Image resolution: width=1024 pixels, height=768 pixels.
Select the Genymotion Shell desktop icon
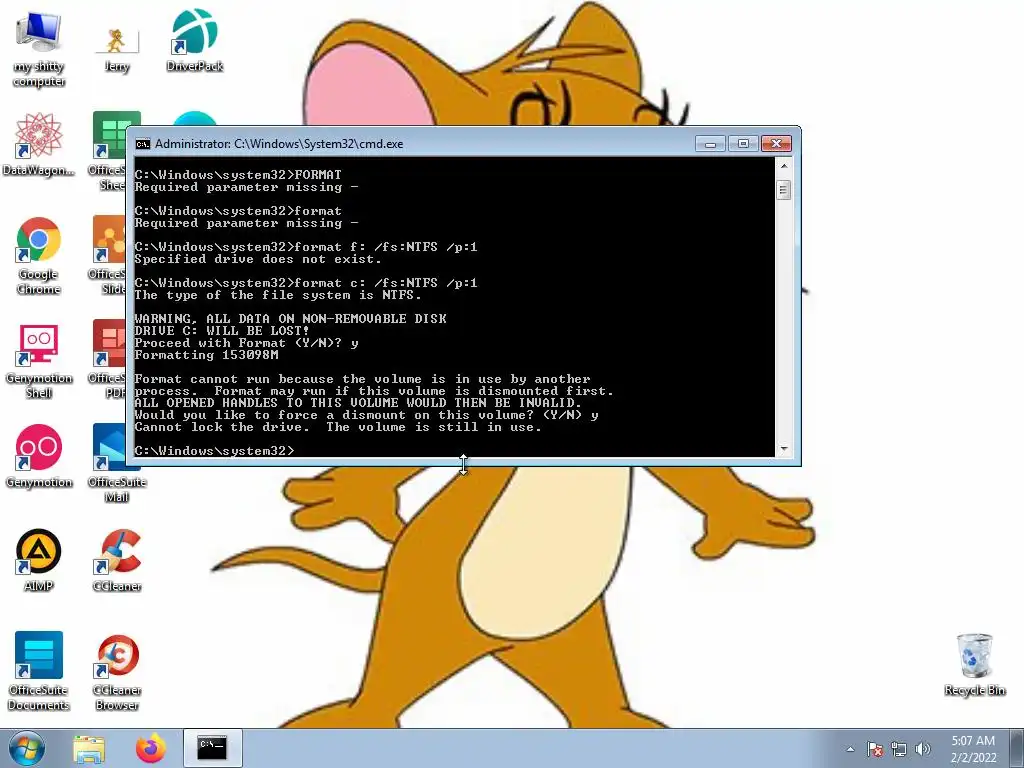point(39,360)
